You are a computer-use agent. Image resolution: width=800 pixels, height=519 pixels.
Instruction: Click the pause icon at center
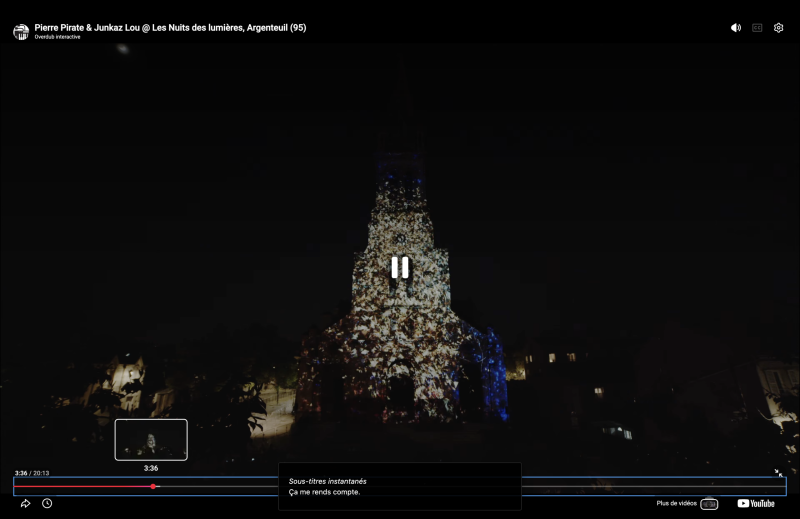tap(400, 267)
